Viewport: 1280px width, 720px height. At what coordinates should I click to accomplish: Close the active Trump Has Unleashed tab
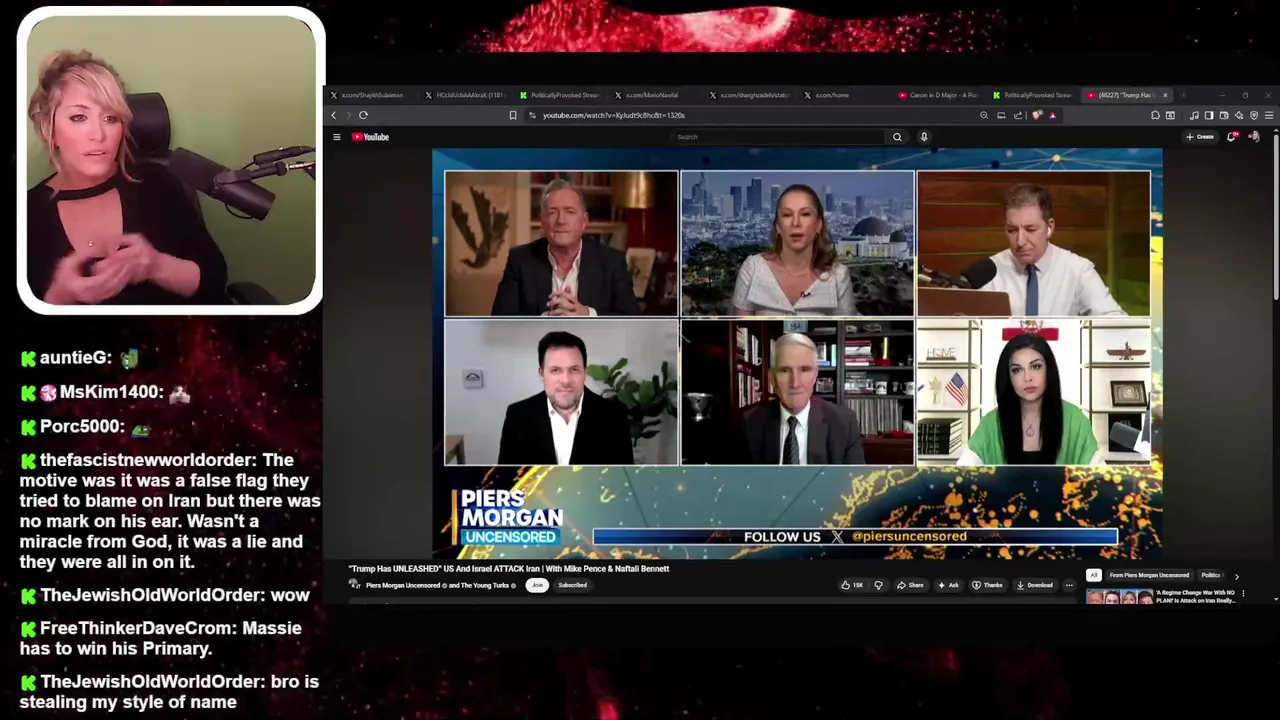[1165, 95]
